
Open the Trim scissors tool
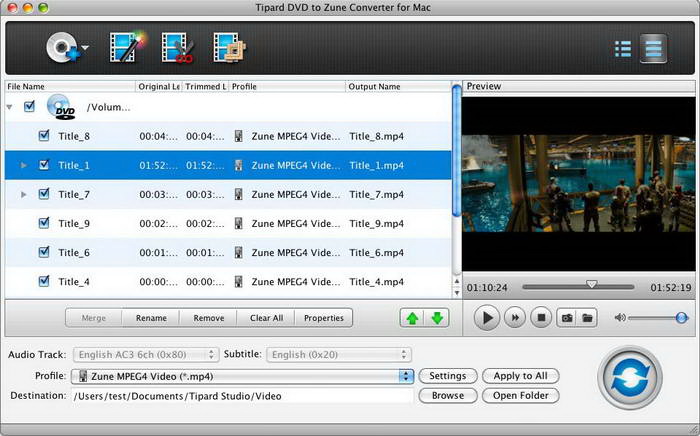point(180,46)
